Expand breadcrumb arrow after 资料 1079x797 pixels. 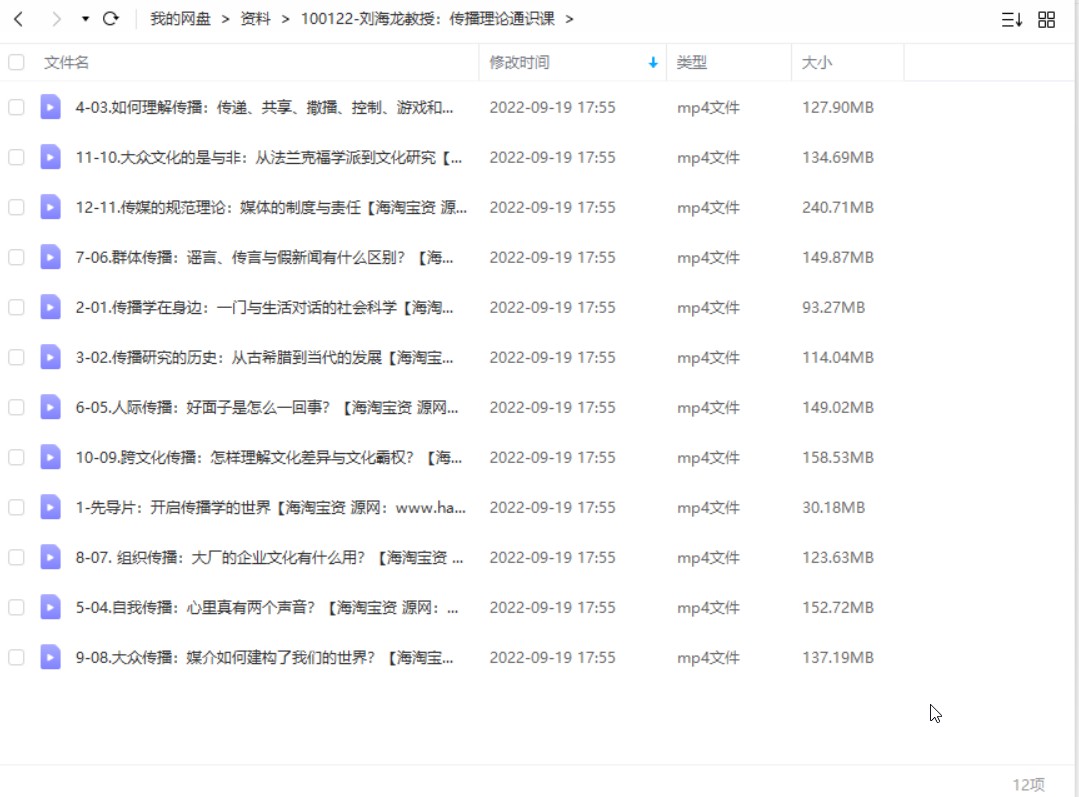(x=285, y=19)
